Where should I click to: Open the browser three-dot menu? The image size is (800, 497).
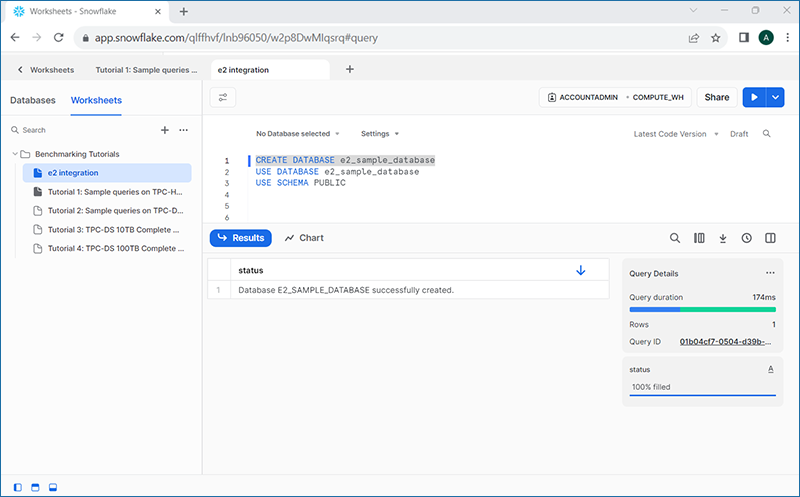coord(788,37)
